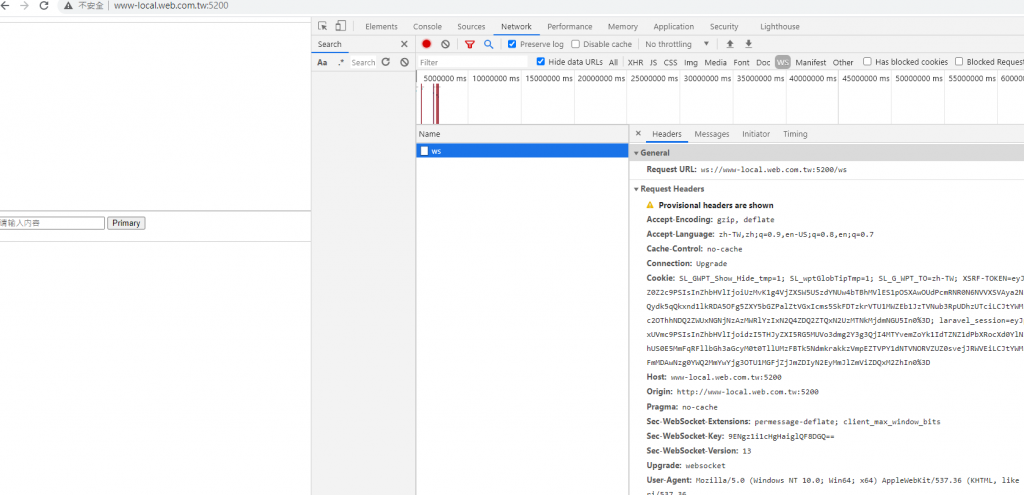Toggle match case Aa in search
The image size is (1024, 495).
[x=322, y=63]
